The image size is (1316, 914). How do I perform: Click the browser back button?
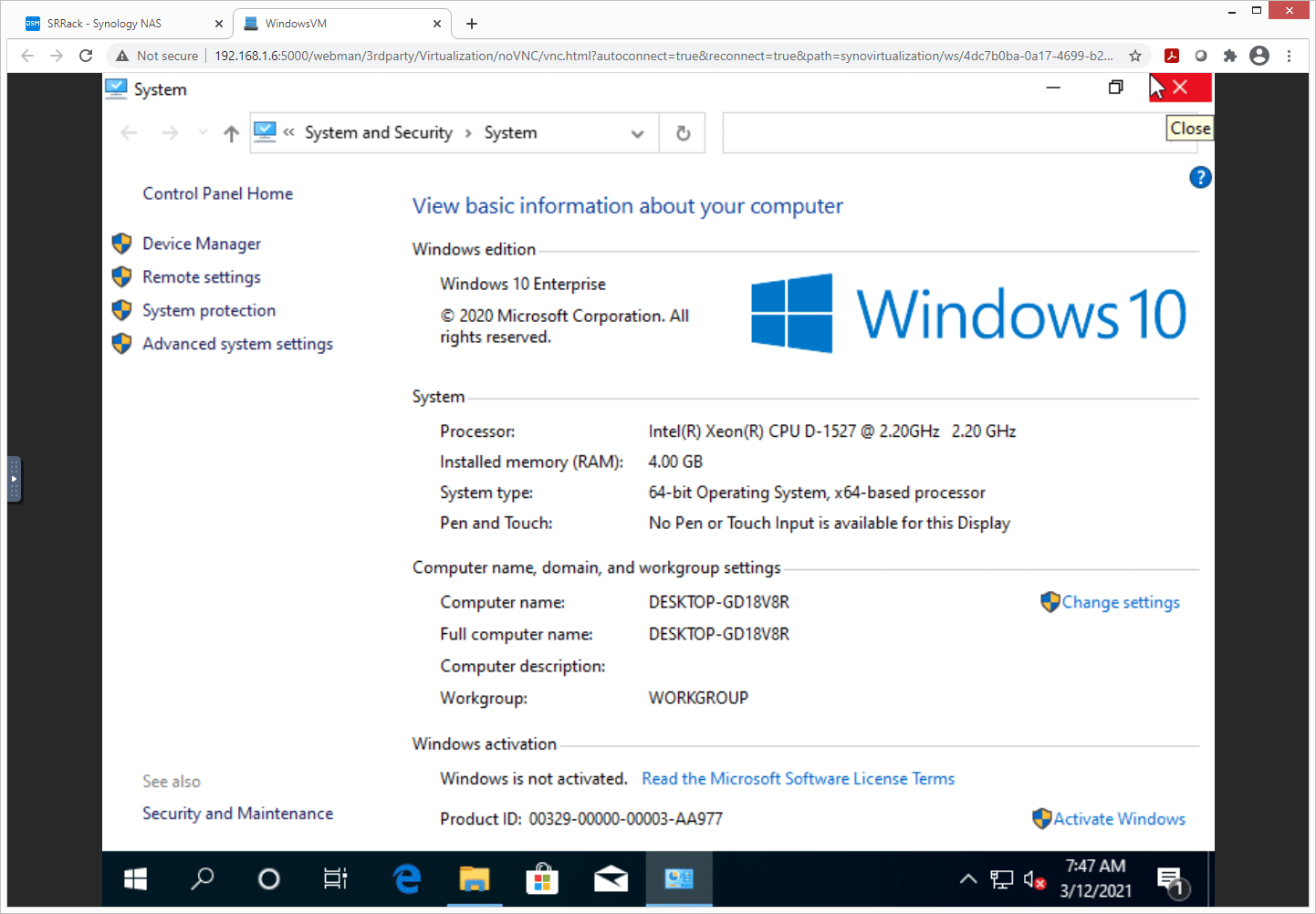27,56
